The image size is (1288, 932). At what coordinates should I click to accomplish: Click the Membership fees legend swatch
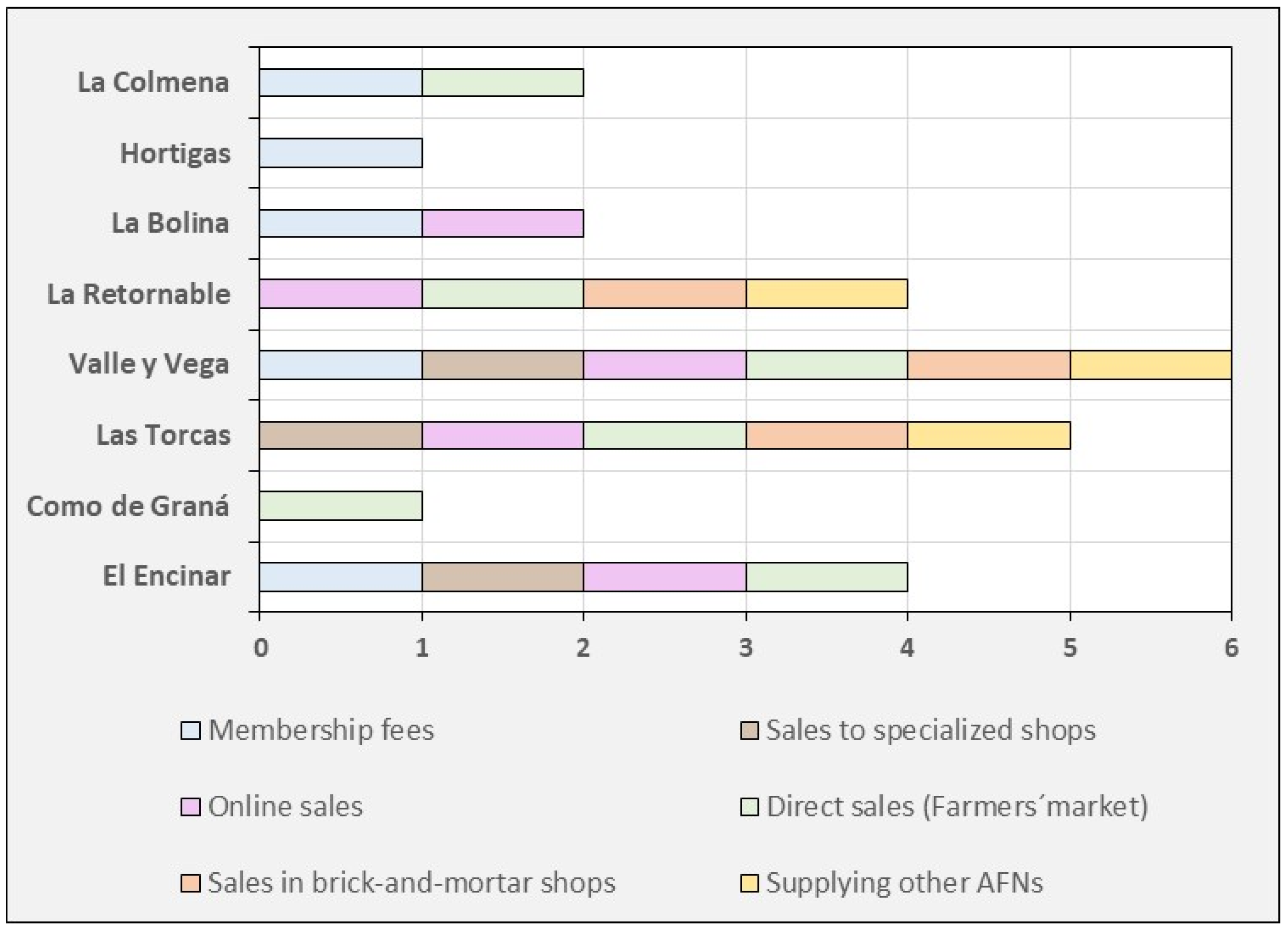[190, 730]
